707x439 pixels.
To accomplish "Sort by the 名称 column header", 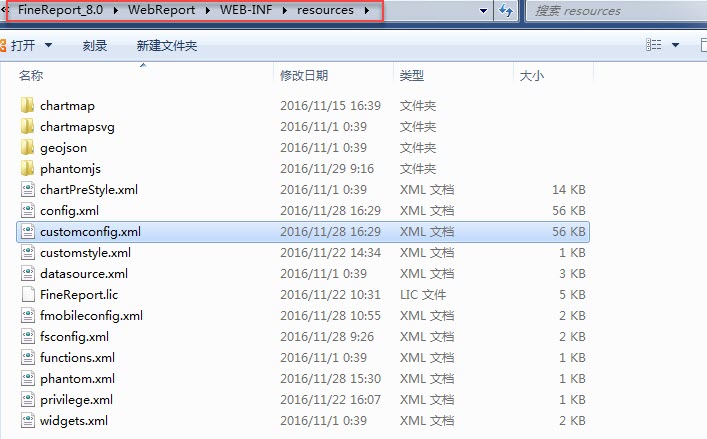I will [x=31, y=75].
